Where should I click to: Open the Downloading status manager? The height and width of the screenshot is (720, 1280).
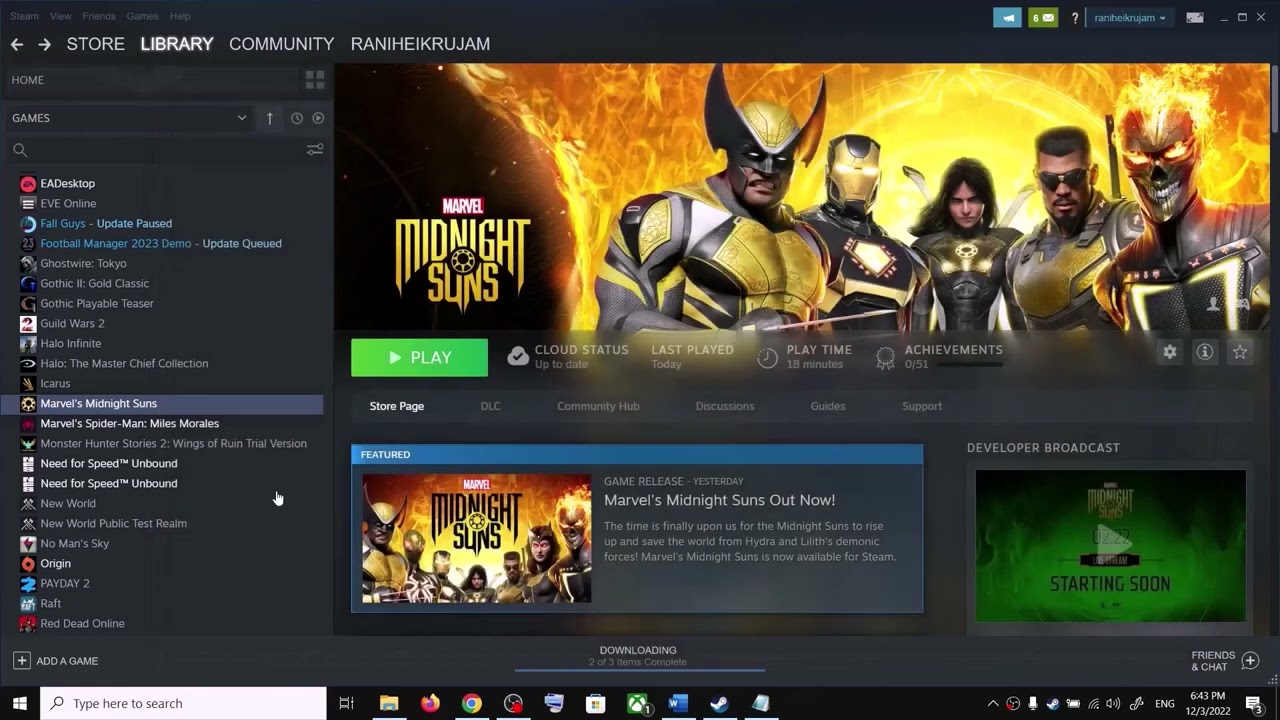pyautogui.click(x=638, y=656)
